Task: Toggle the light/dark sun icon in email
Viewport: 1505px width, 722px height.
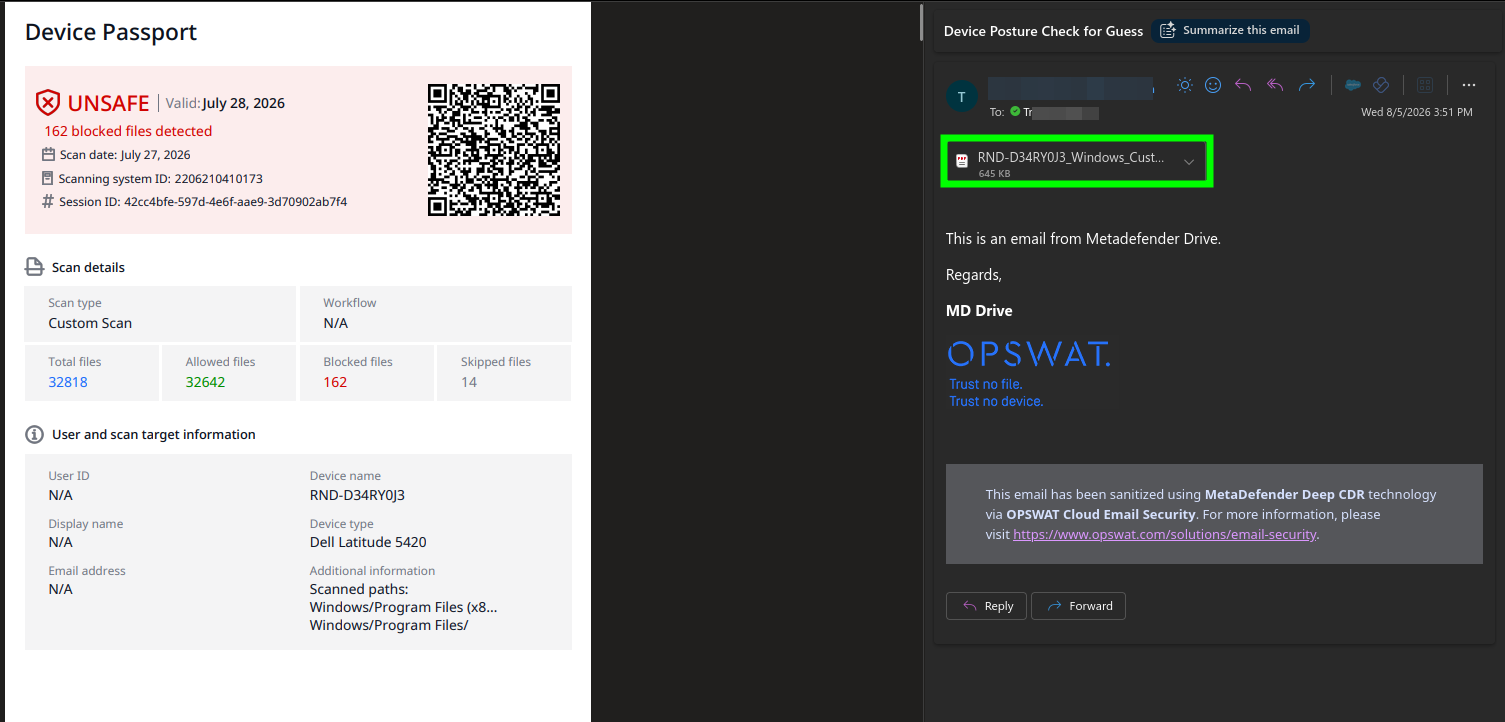Action: click(x=1185, y=86)
